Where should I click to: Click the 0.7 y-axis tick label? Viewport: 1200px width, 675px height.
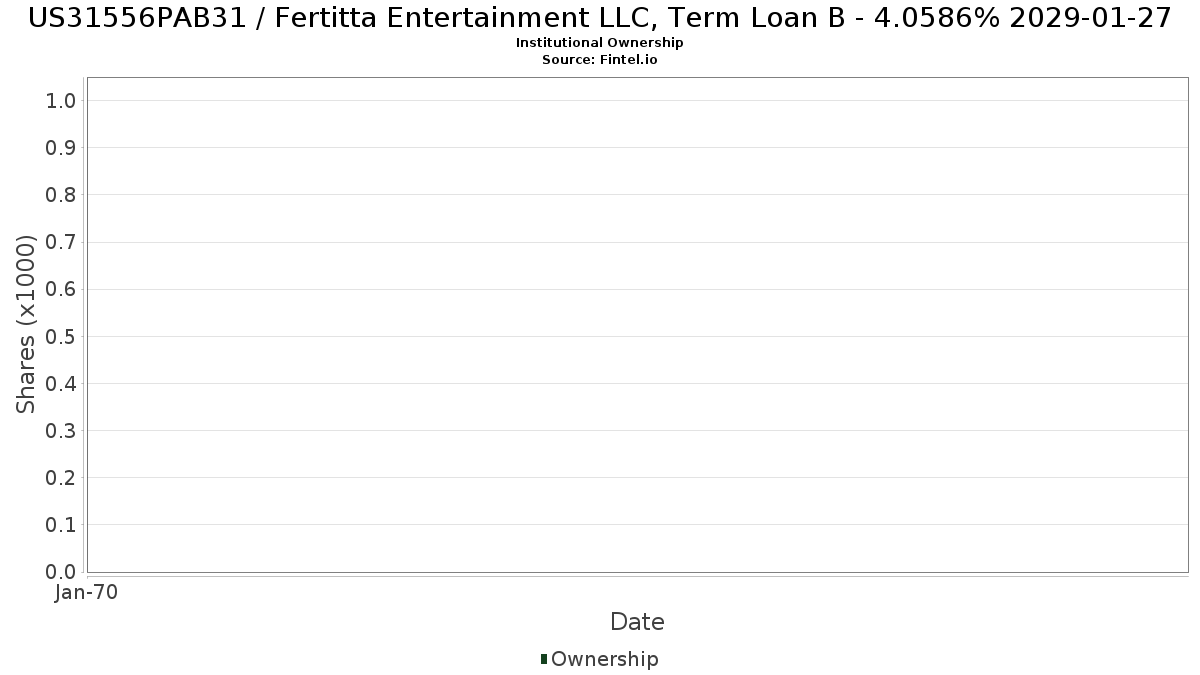[x=61, y=242]
